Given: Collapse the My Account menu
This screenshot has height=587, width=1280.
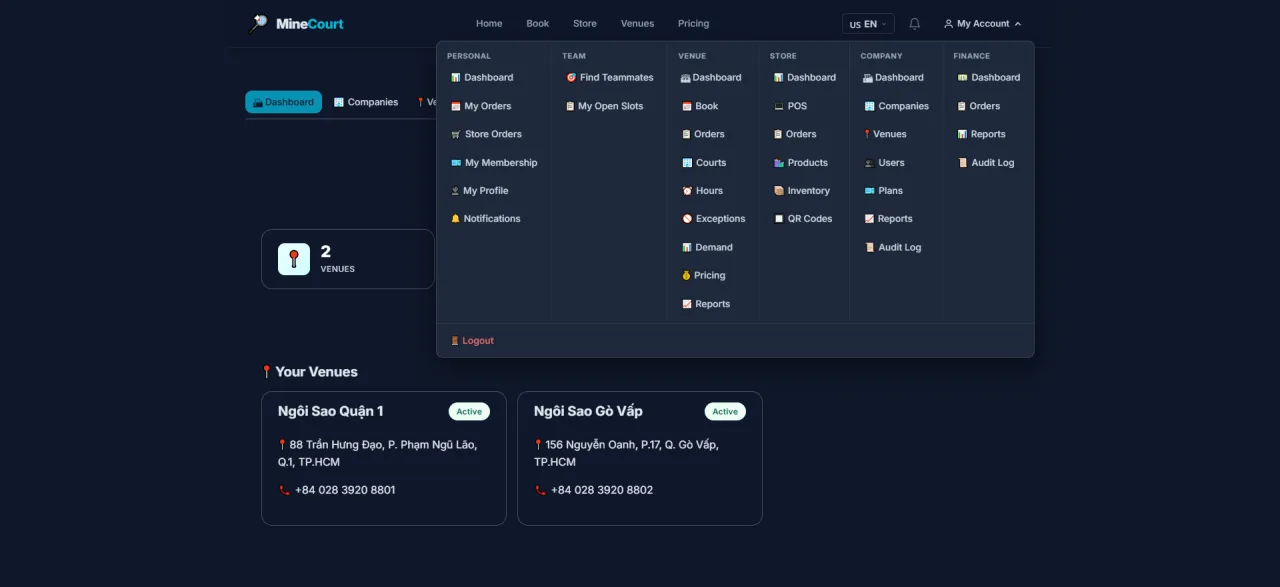Looking at the screenshot, I should [x=982, y=24].
